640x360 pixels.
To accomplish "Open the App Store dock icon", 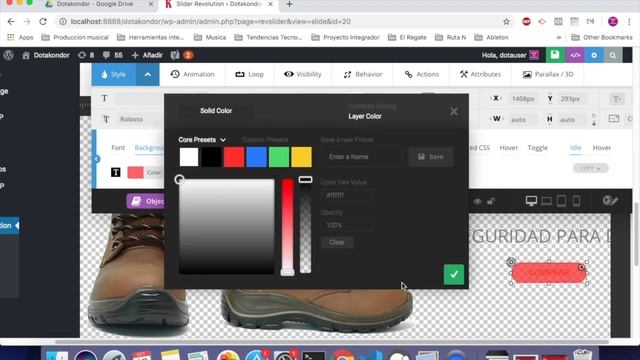I will pyautogui.click(x=256, y=356).
